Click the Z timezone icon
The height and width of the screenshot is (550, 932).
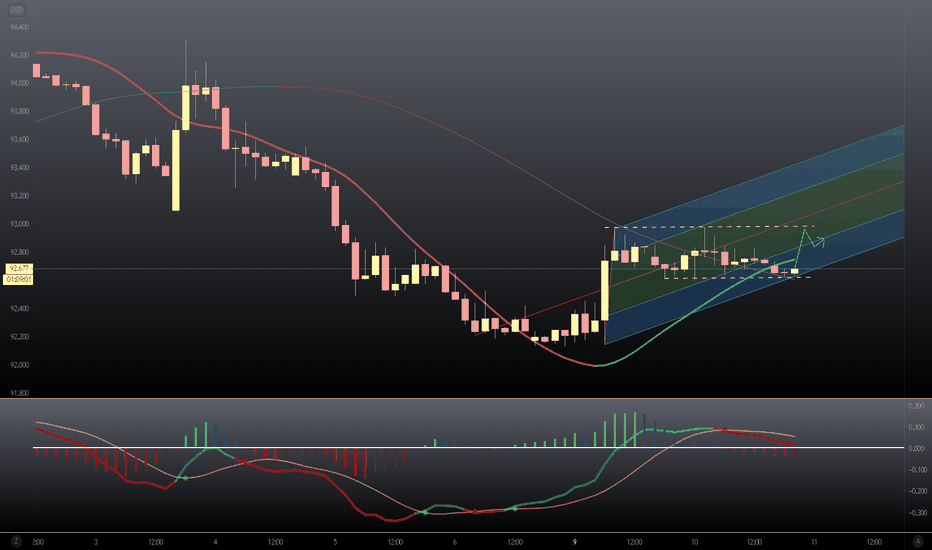tap(17, 541)
